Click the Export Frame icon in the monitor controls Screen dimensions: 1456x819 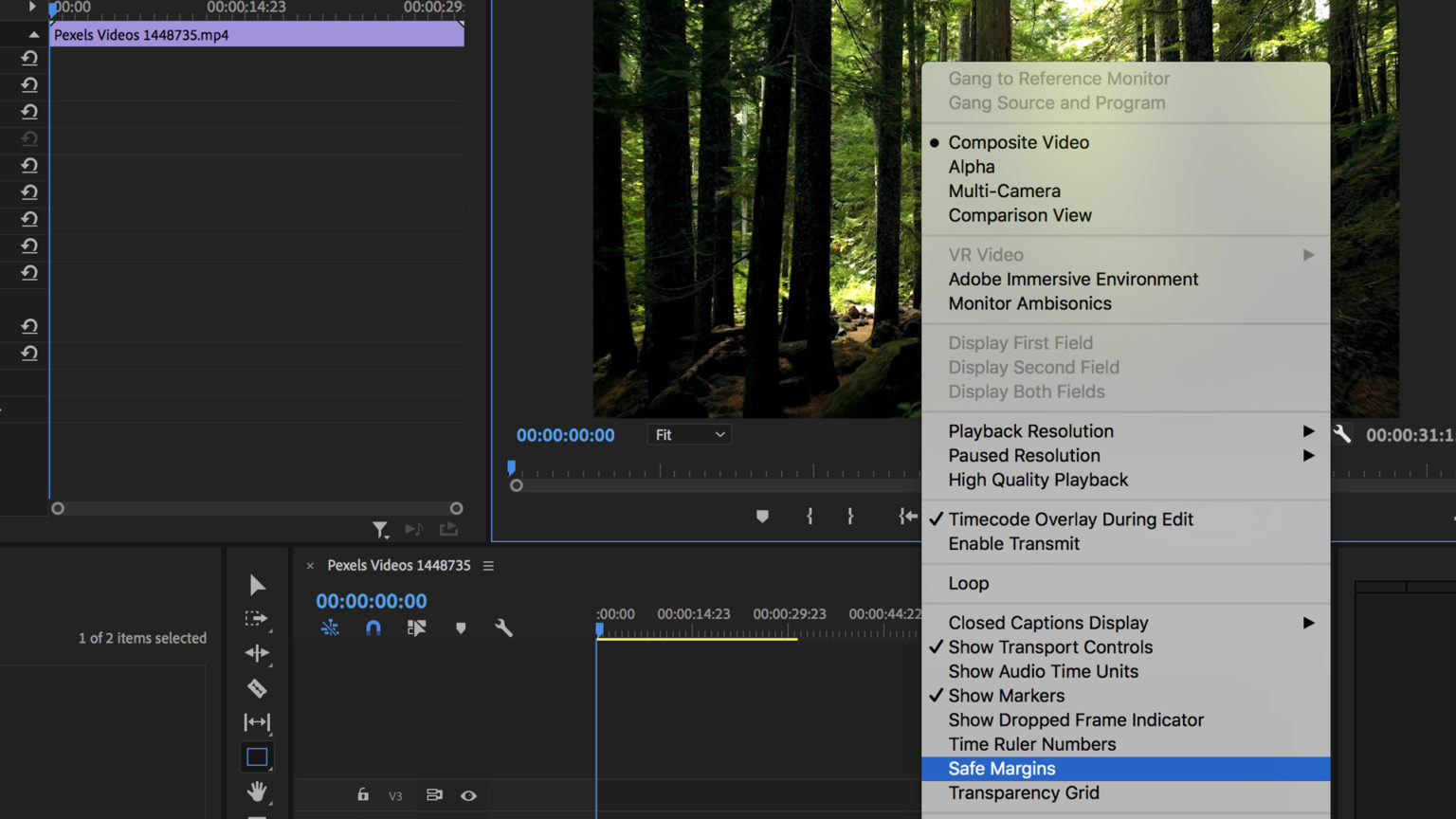point(448,530)
